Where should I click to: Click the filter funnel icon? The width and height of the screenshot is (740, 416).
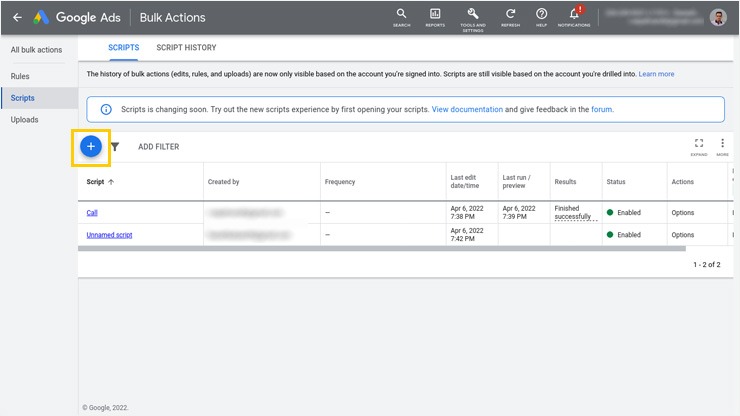pos(115,147)
